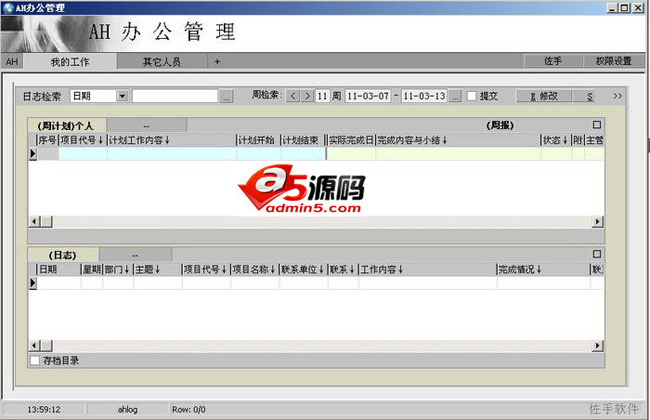650x420 pixels.
Task: Add a new tab with plus
Action: pyautogui.click(x=217, y=62)
